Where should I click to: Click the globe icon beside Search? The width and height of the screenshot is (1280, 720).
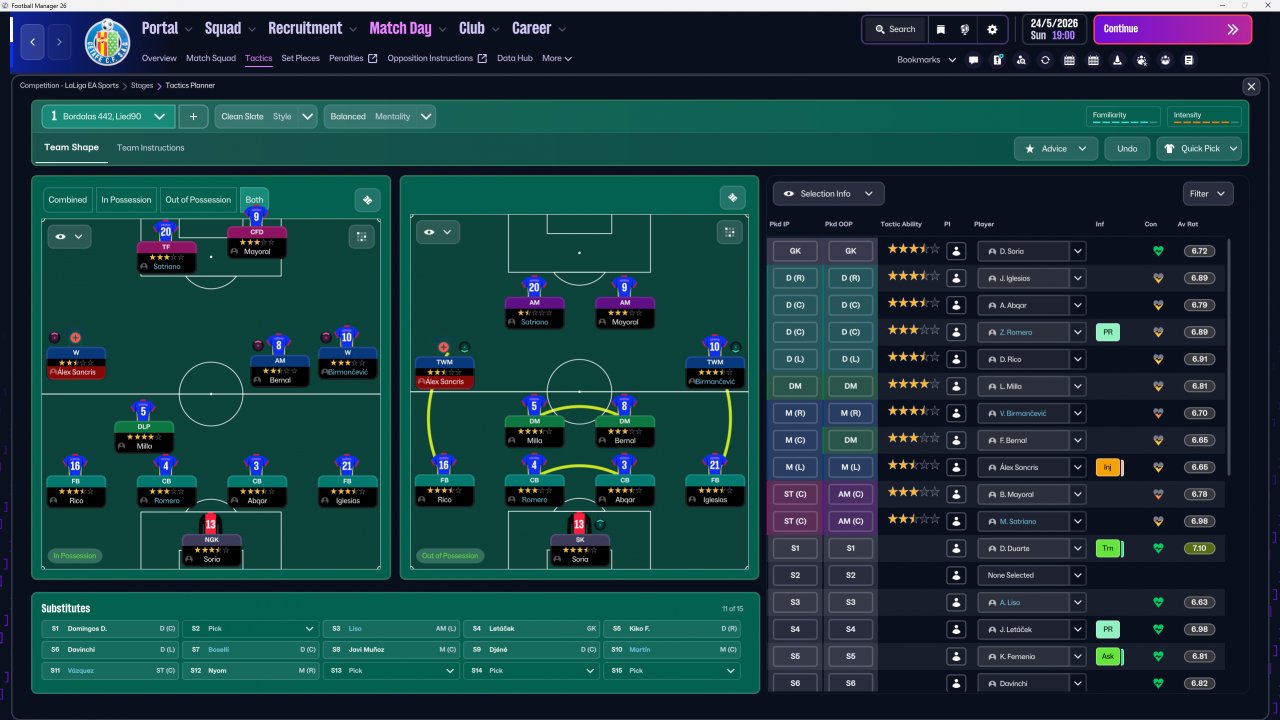click(967, 29)
